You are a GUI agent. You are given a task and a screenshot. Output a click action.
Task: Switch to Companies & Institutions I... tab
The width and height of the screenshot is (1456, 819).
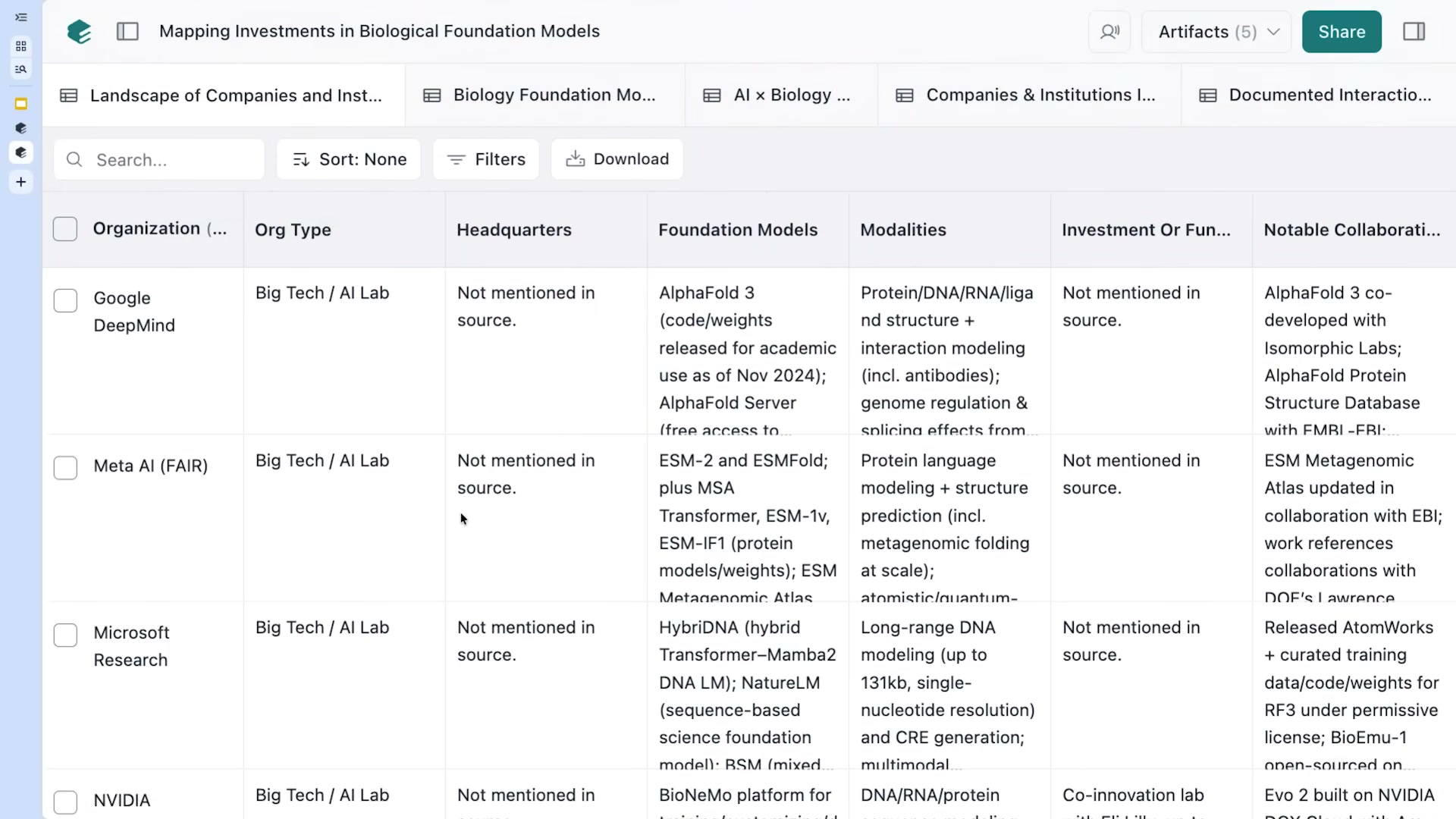[1030, 96]
